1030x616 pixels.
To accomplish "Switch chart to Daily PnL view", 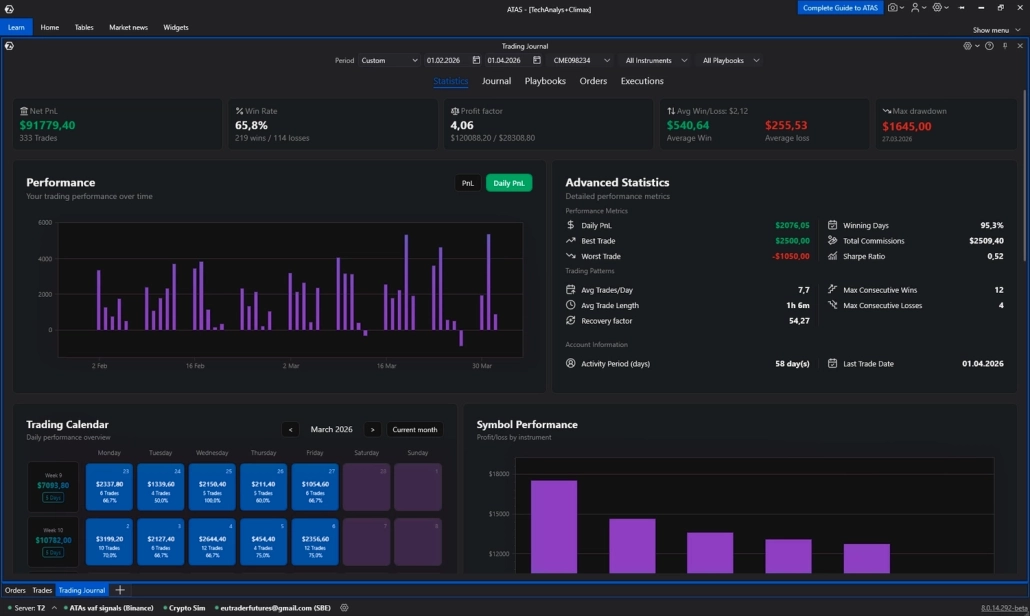I will point(508,183).
